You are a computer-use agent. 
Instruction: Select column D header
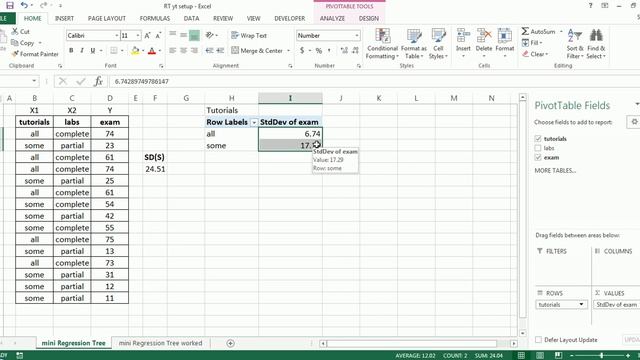[110, 98]
